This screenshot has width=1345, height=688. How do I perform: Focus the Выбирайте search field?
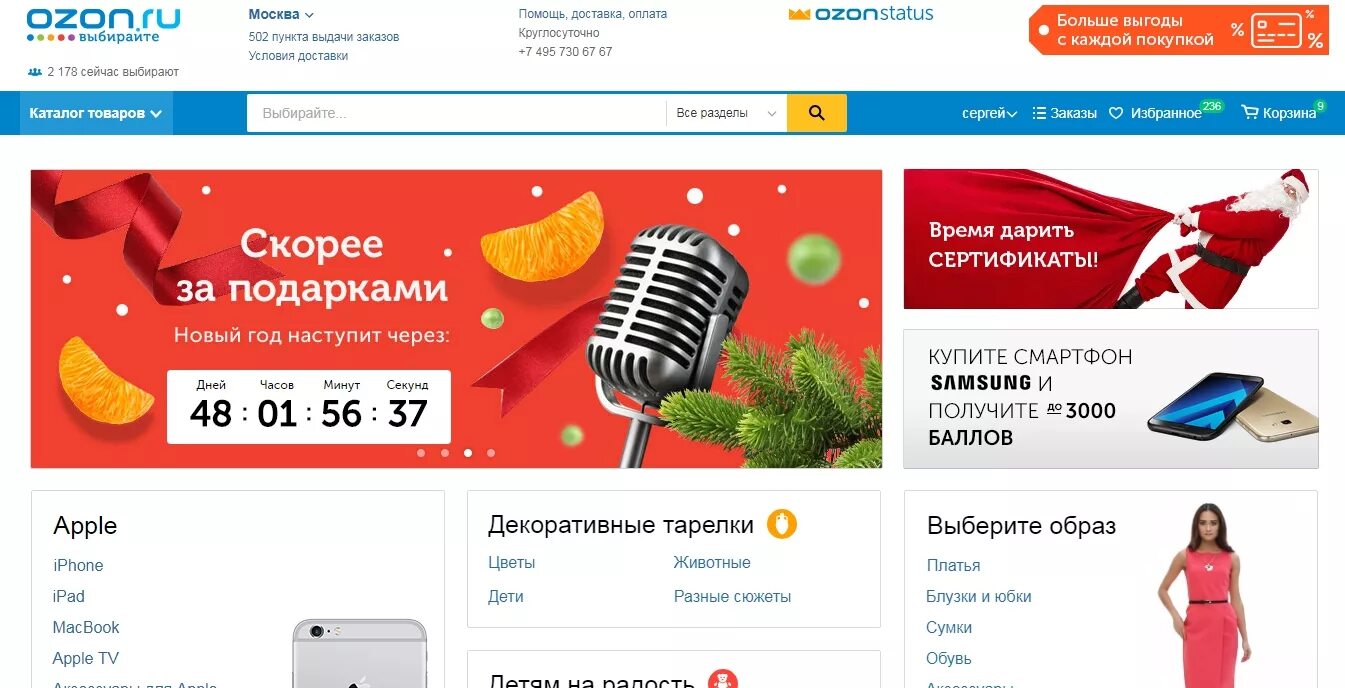point(456,113)
